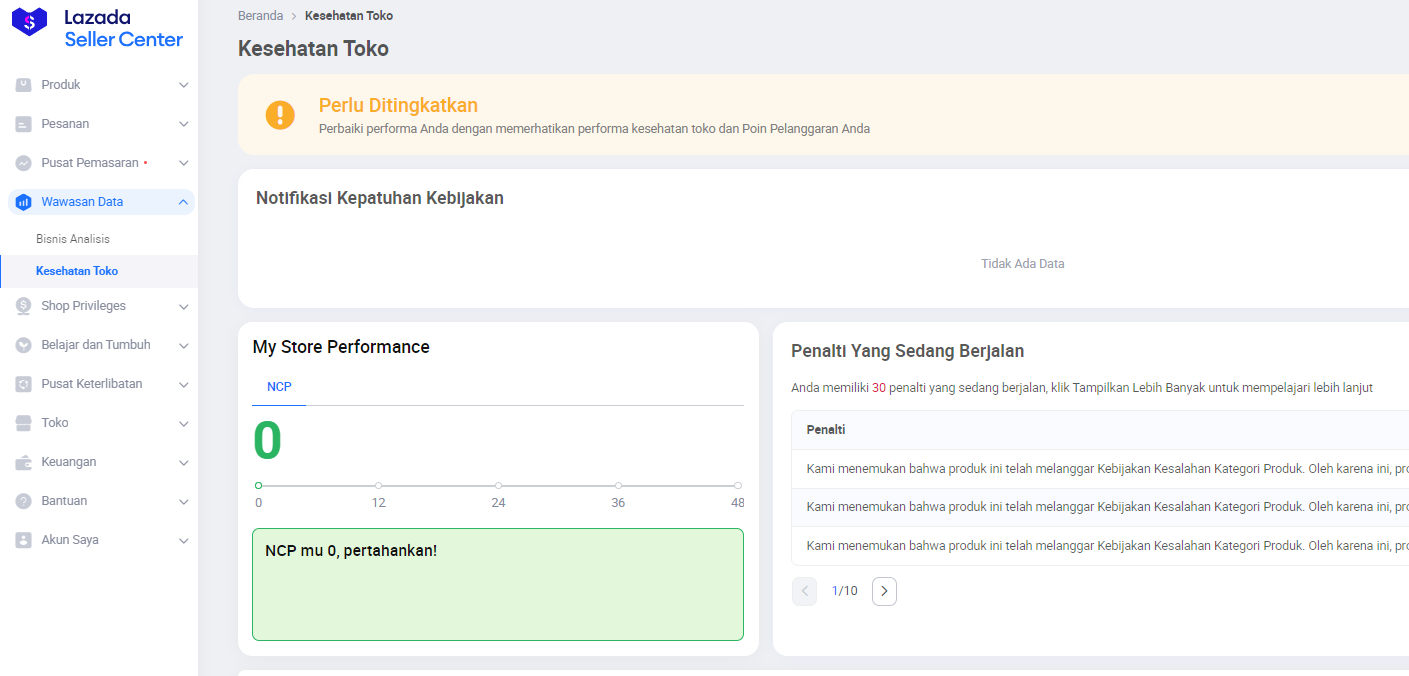Go to next penalty page arrow

tap(884, 591)
